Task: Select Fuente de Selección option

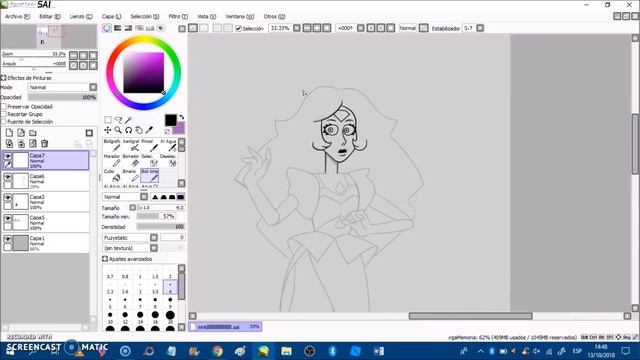Action: click(x=4, y=122)
